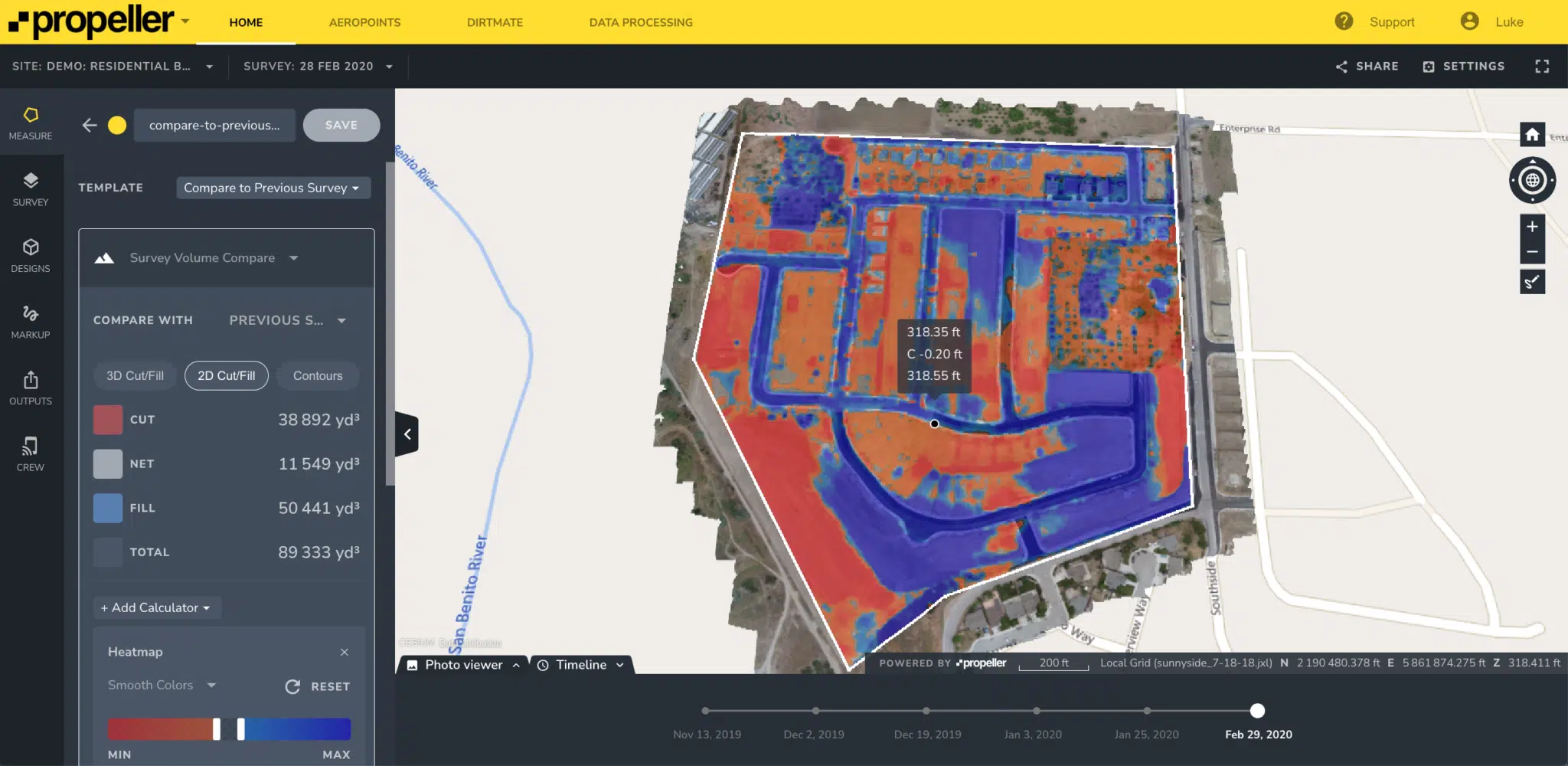Screen dimensions: 1568x766
Task: Open the Crew panel
Action: coord(31,454)
